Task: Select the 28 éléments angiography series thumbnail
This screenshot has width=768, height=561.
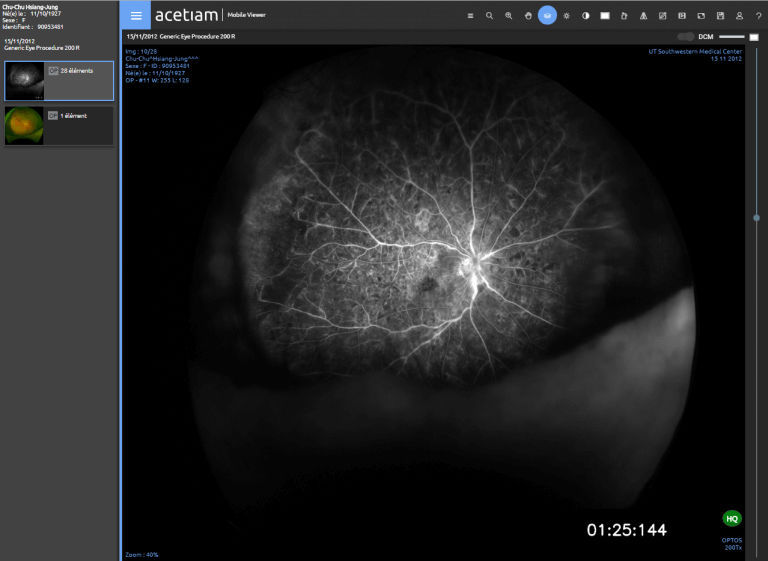Action: pyautogui.click(x=59, y=81)
